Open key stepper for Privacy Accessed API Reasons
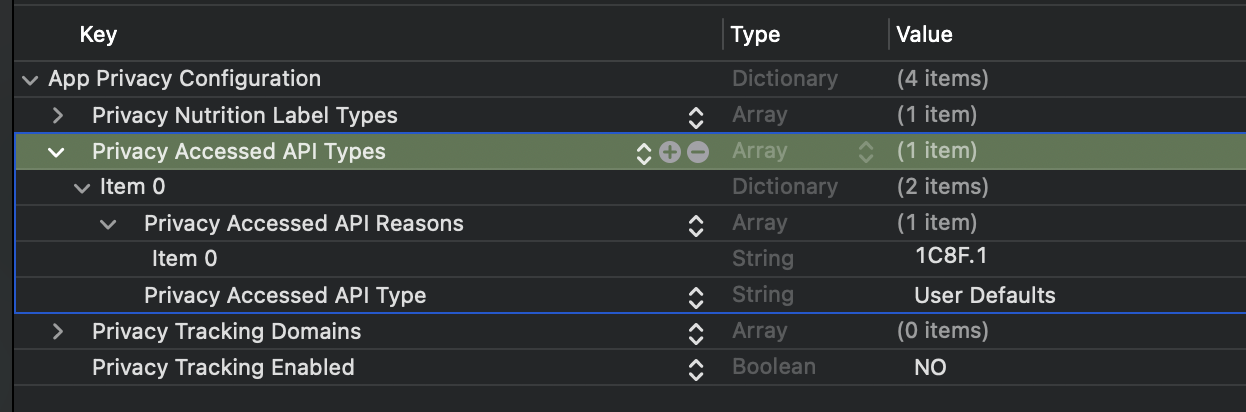Image resolution: width=1246 pixels, height=412 pixels. click(x=697, y=224)
